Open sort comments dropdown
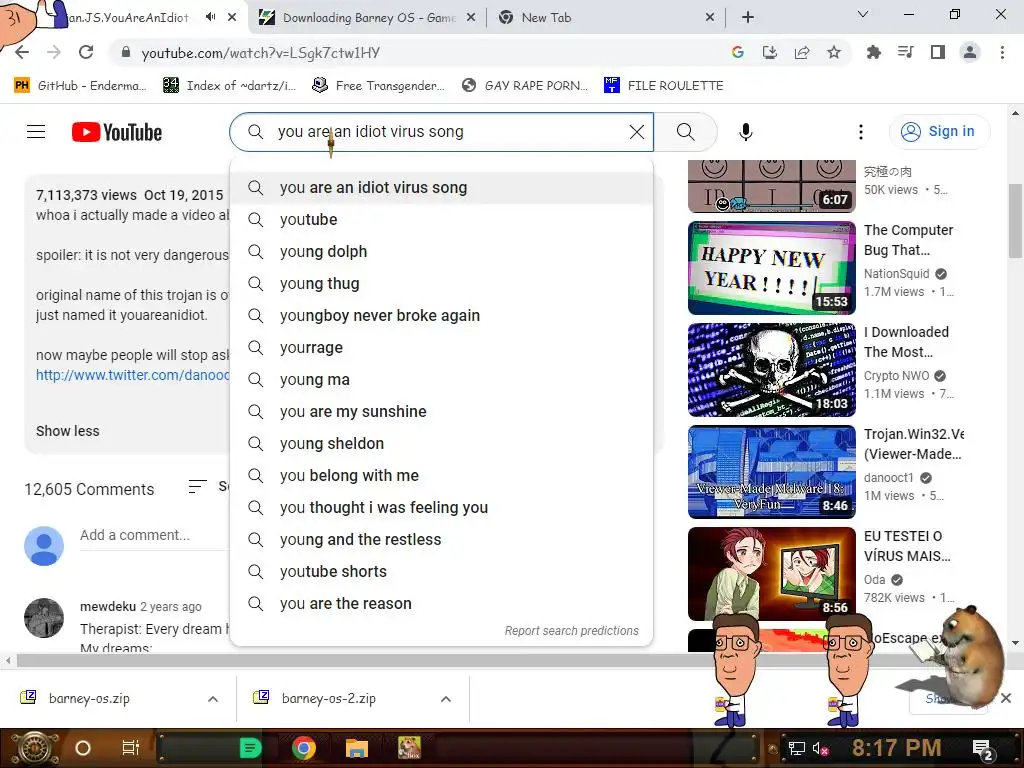 [x=208, y=487]
